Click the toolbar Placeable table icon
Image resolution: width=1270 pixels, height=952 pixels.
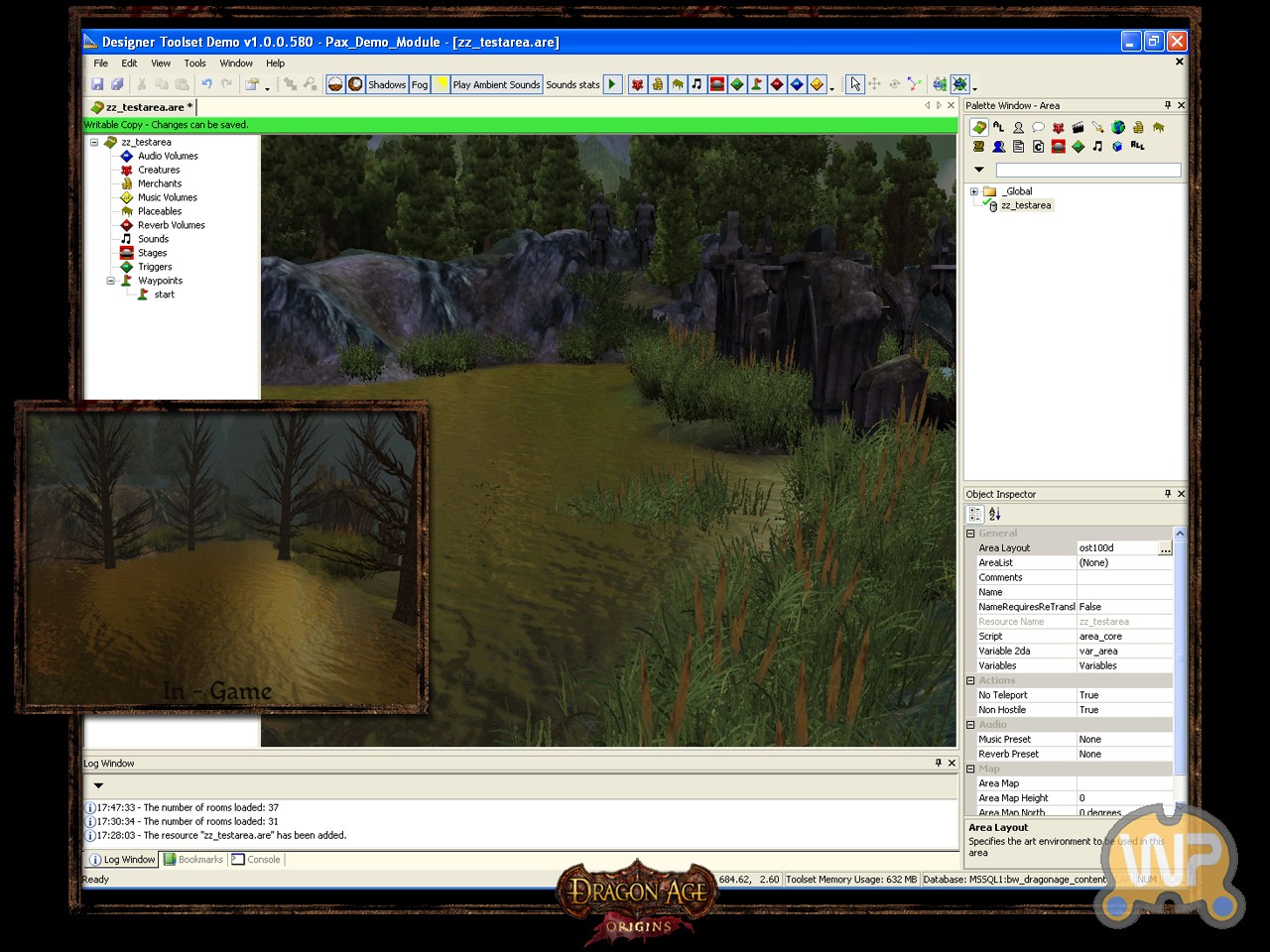(x=678, y=84)
